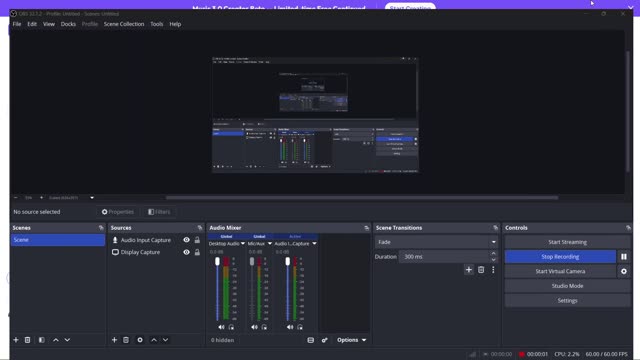Move the selected scene up

click(x=56, y=340)
